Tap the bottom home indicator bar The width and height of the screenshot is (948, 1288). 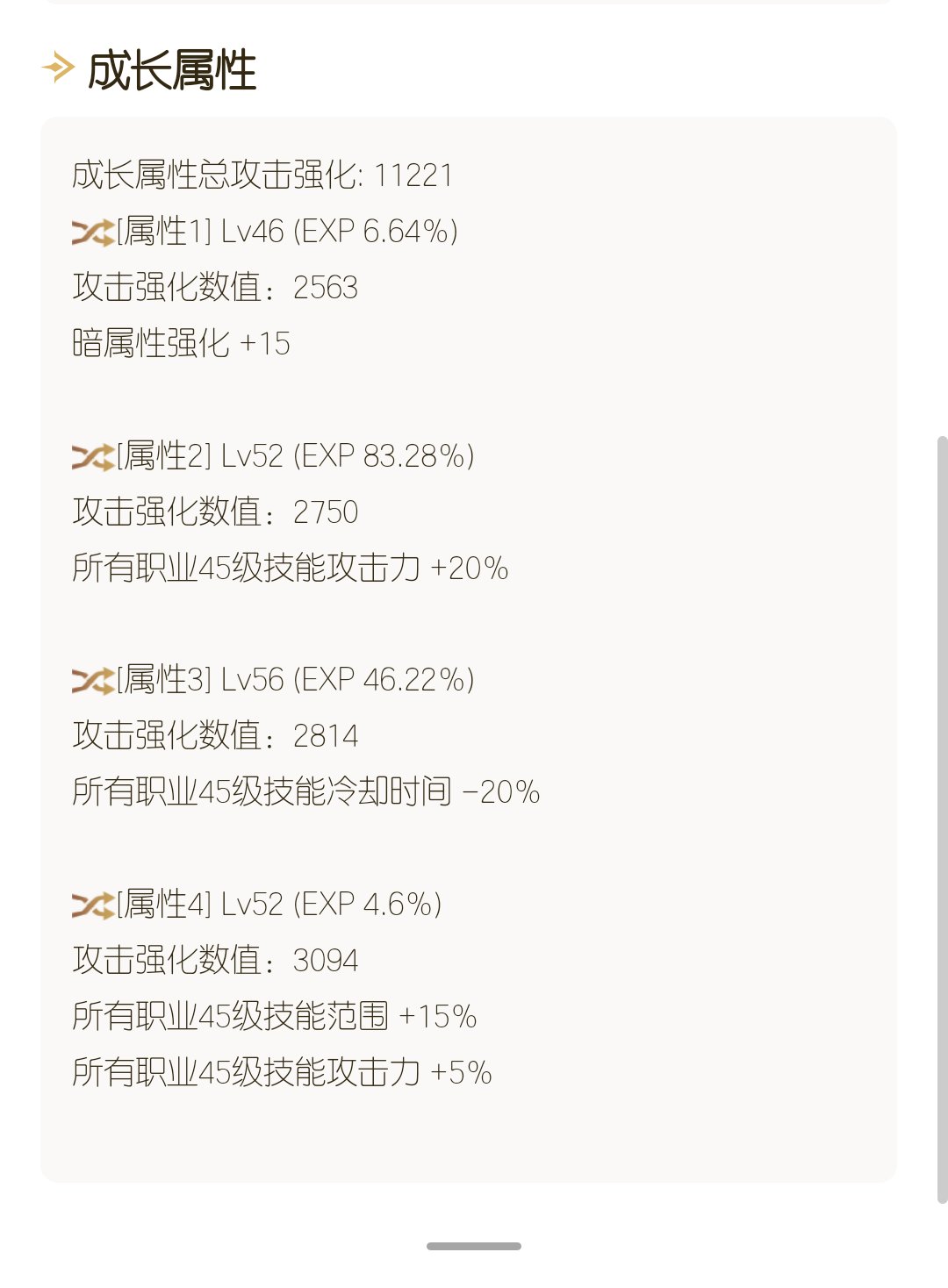coord(474,1246)
